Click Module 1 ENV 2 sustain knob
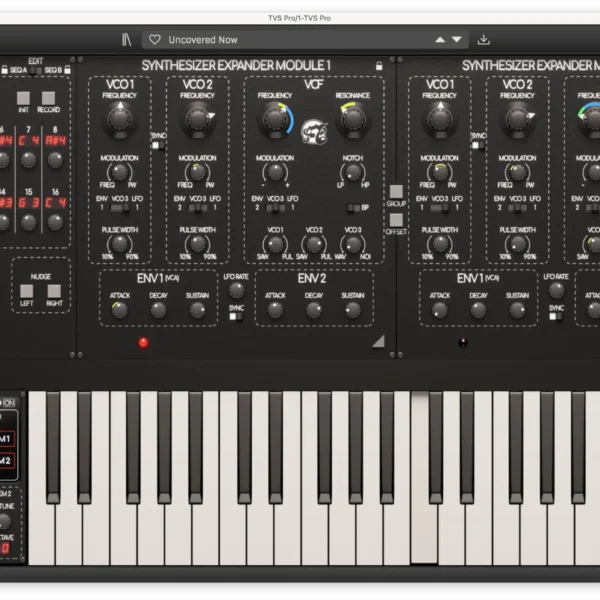This screenshot has height=600, width=600. (353, 310)
